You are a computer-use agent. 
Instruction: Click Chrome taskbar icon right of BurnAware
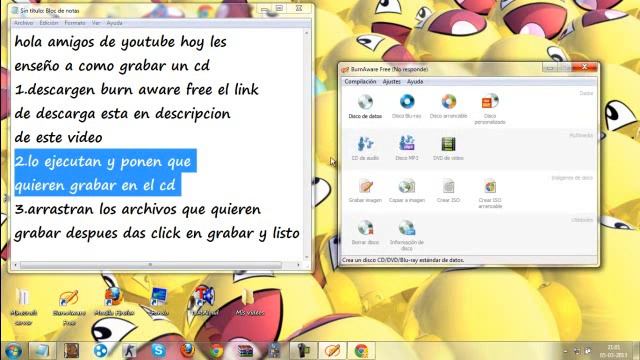click(x=361, y=351)
